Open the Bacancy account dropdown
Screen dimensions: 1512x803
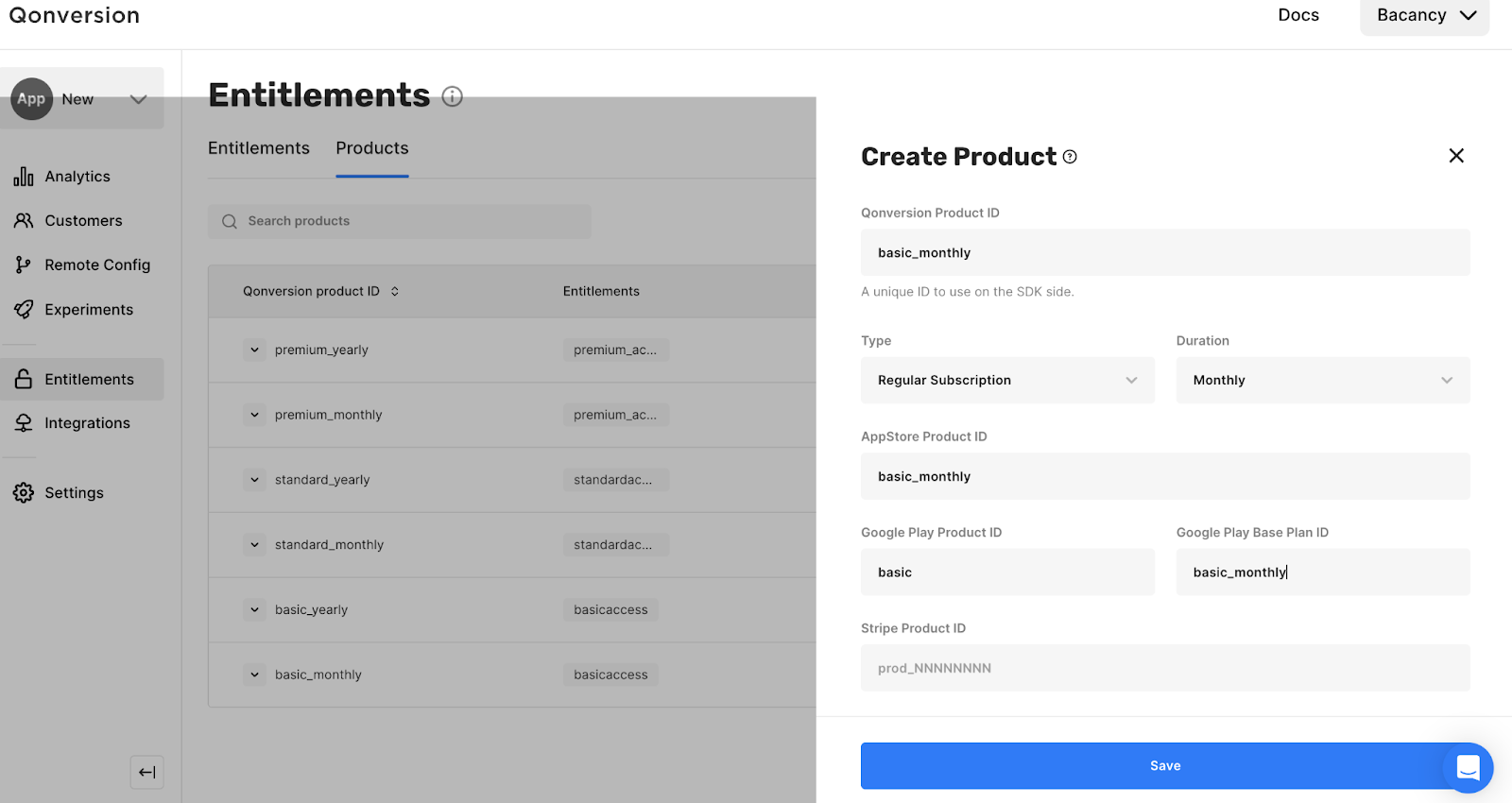point(1425,16)
